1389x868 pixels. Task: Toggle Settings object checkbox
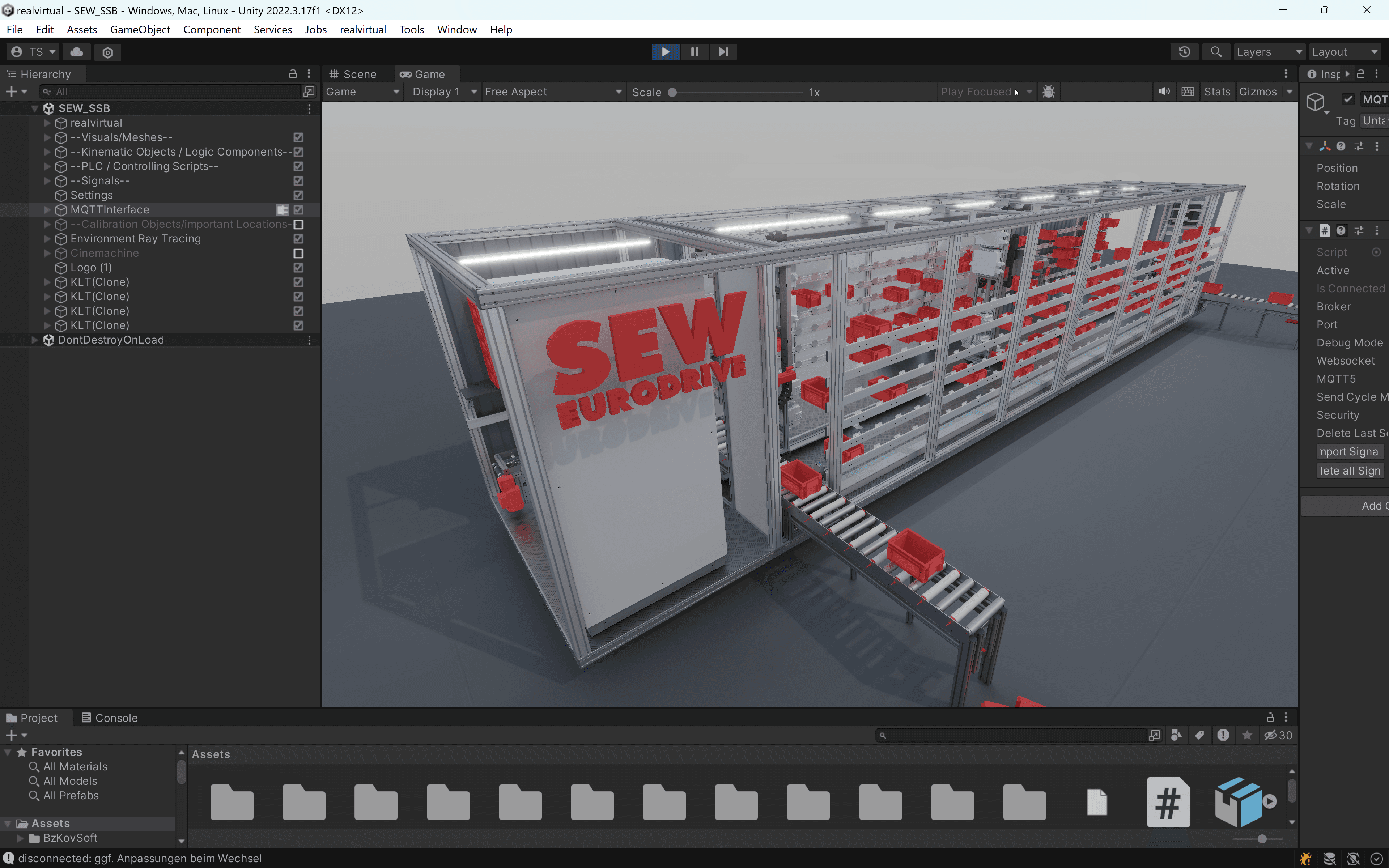[298, 195]
